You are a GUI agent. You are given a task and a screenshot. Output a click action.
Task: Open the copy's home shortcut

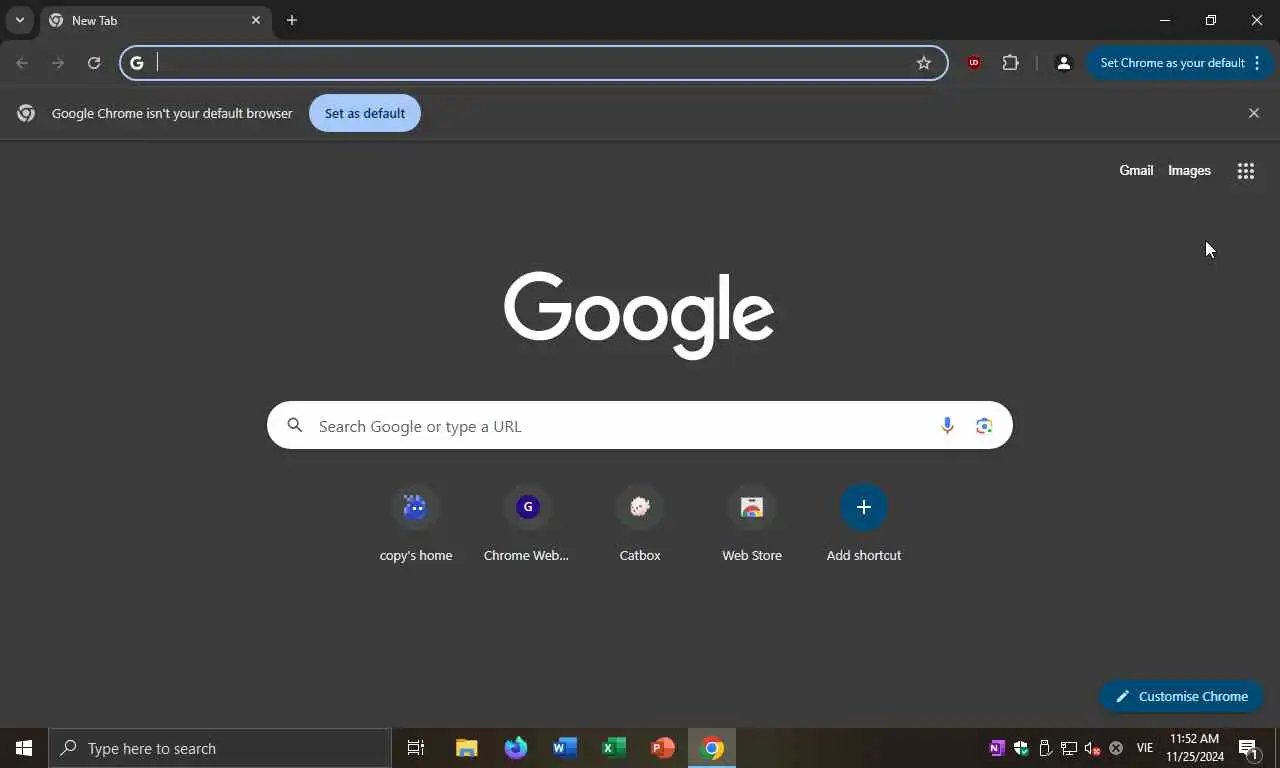(x=416, y=524)
